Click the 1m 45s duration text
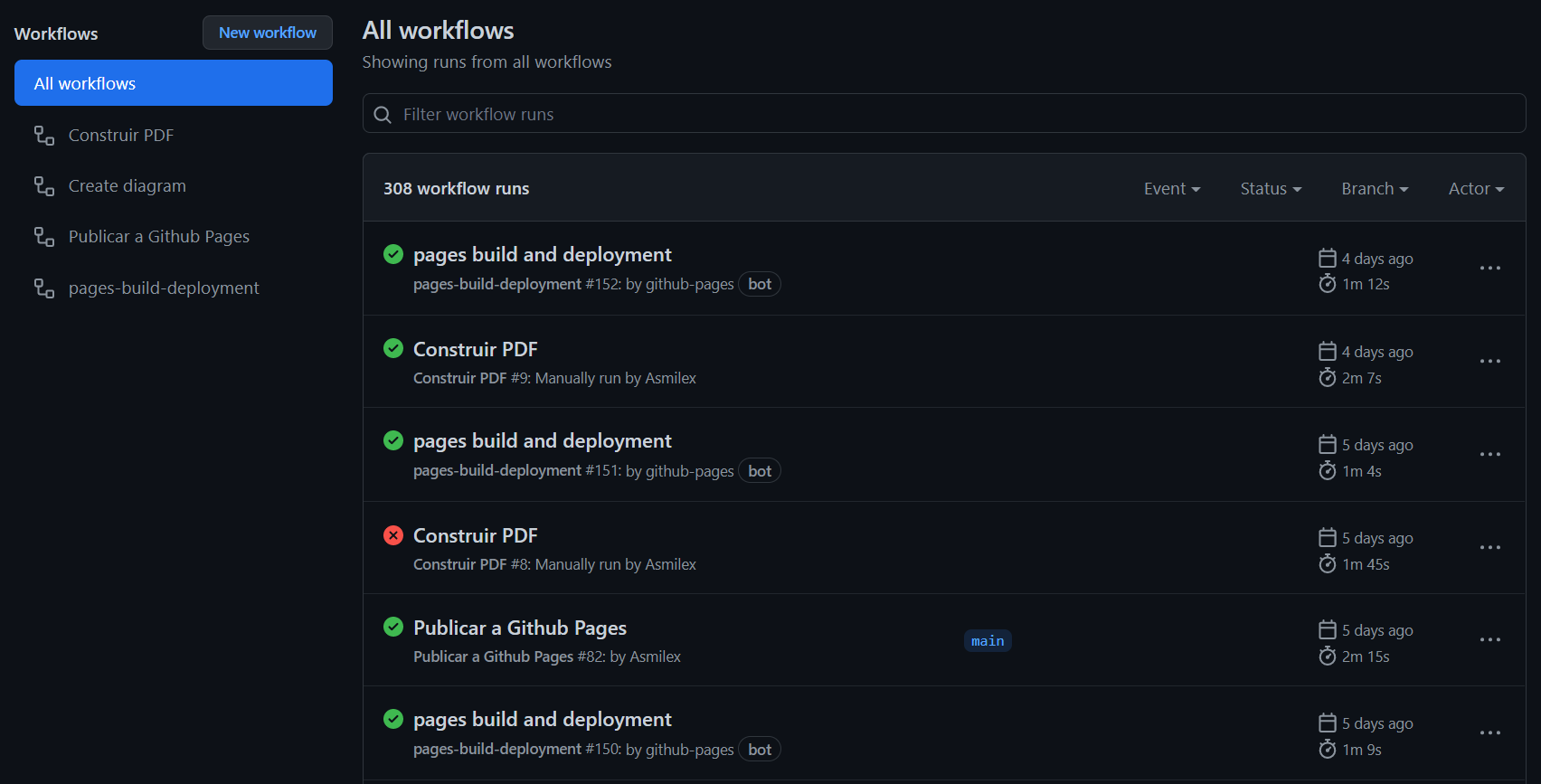The image size is (1541, 784). (x=1366, y=564)
